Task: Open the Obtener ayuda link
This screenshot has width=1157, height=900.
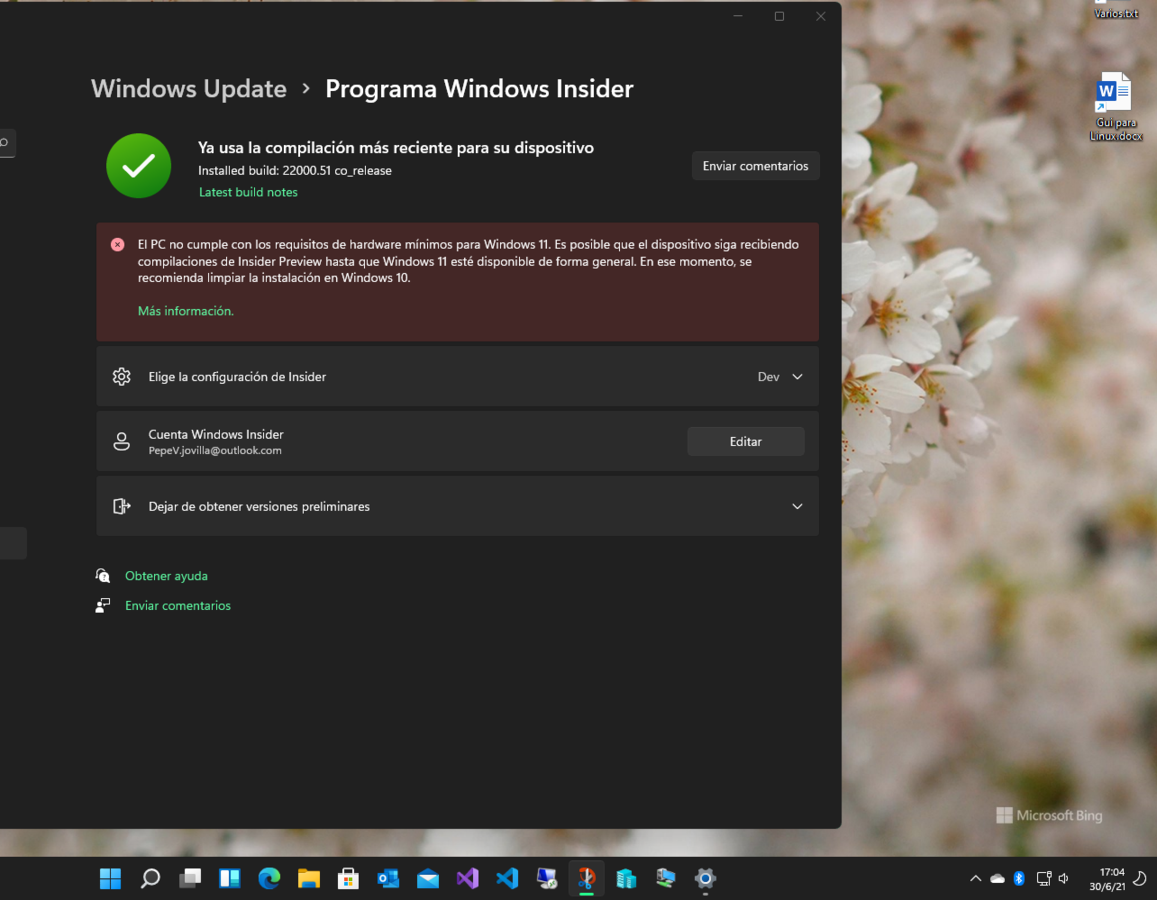Action: click(x=166, y=576)
